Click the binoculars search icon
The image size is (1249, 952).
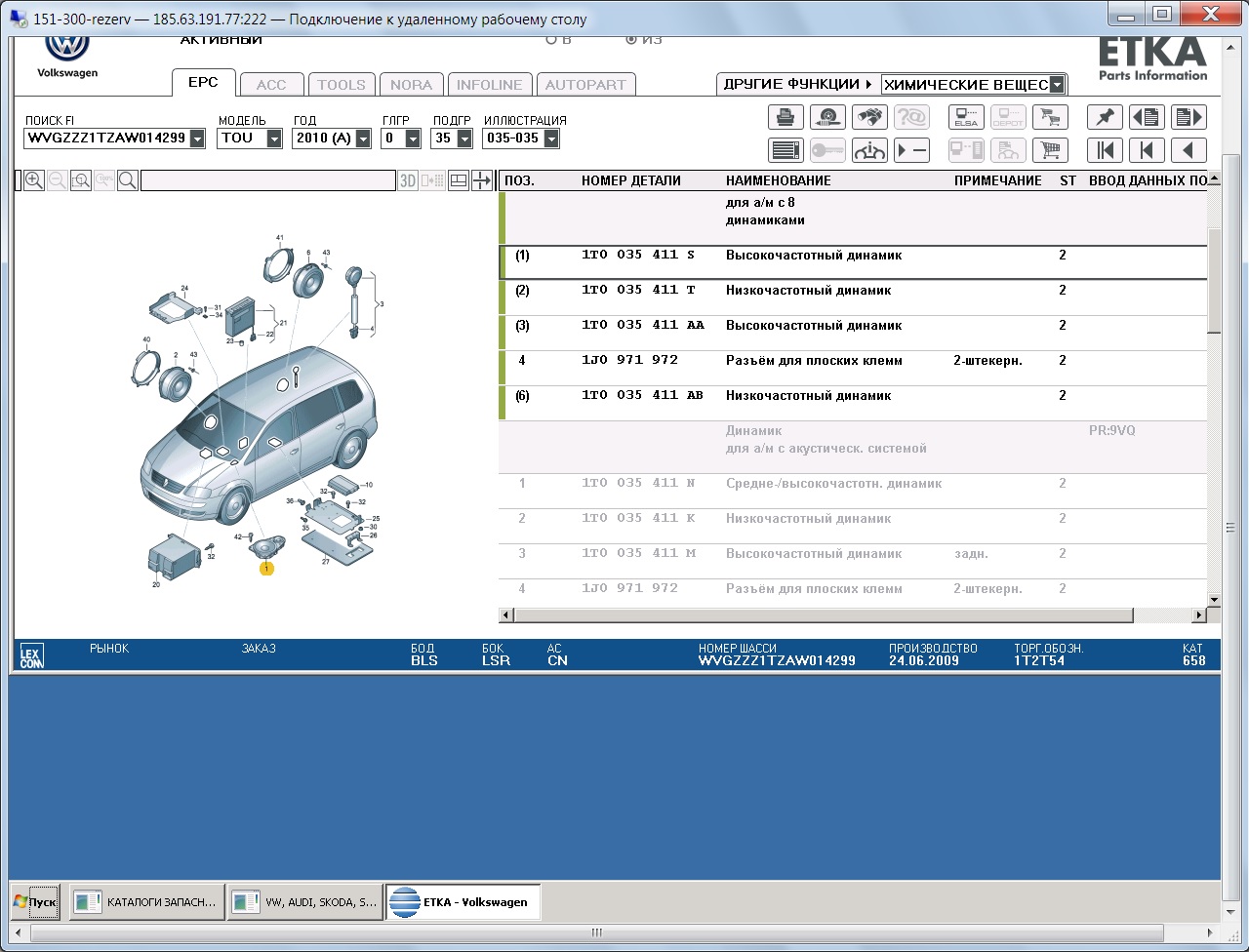coord(869,117)
